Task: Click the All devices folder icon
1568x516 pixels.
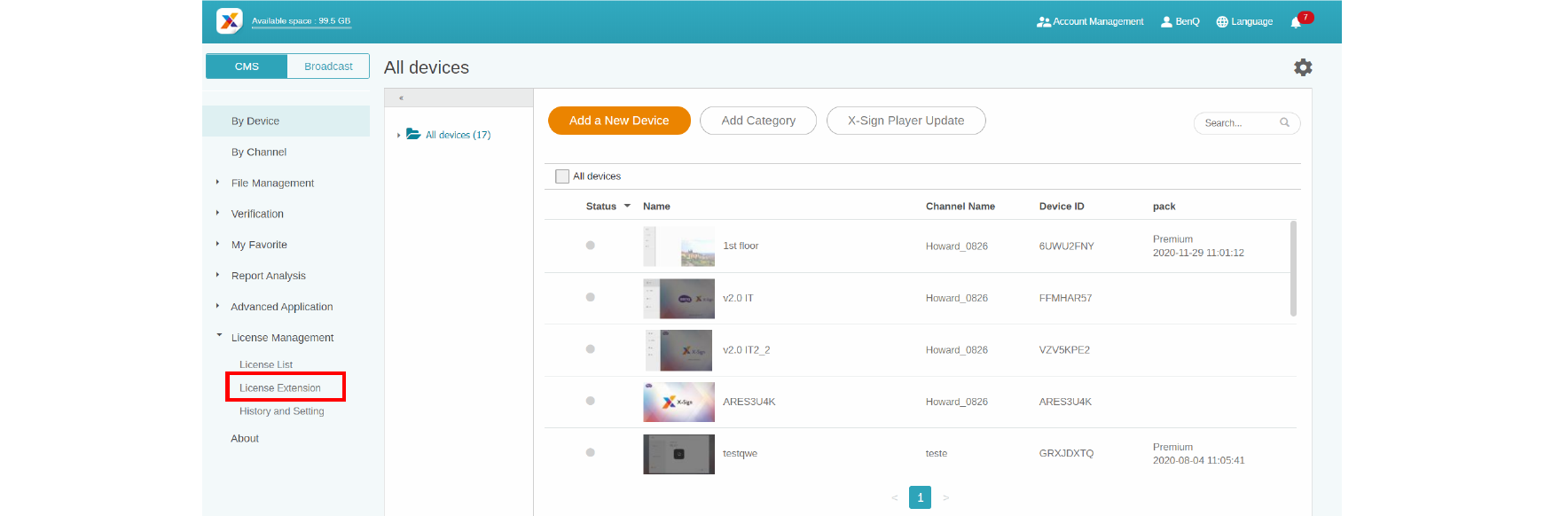Action: pyautogui.click(x=413, y=135)
